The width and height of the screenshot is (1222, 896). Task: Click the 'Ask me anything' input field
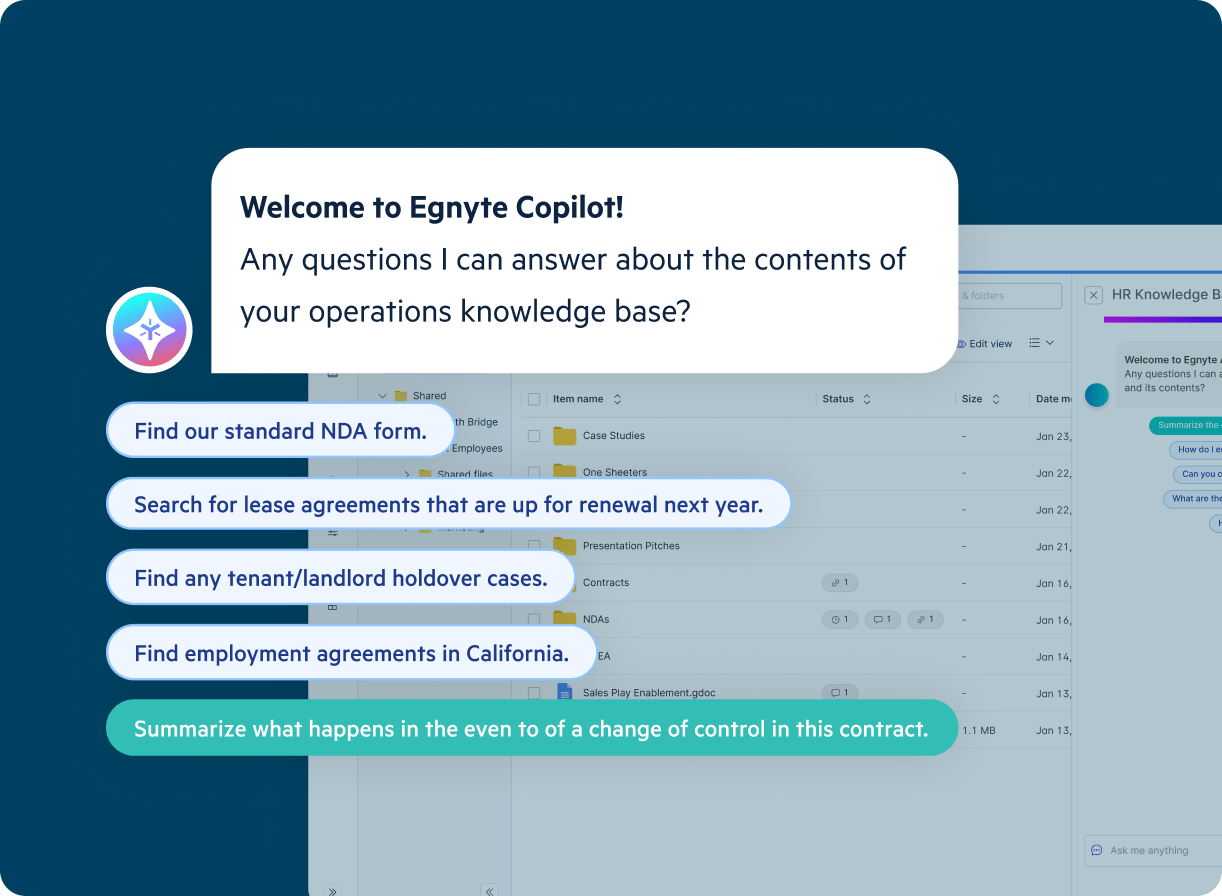[x=1153, y=850]
